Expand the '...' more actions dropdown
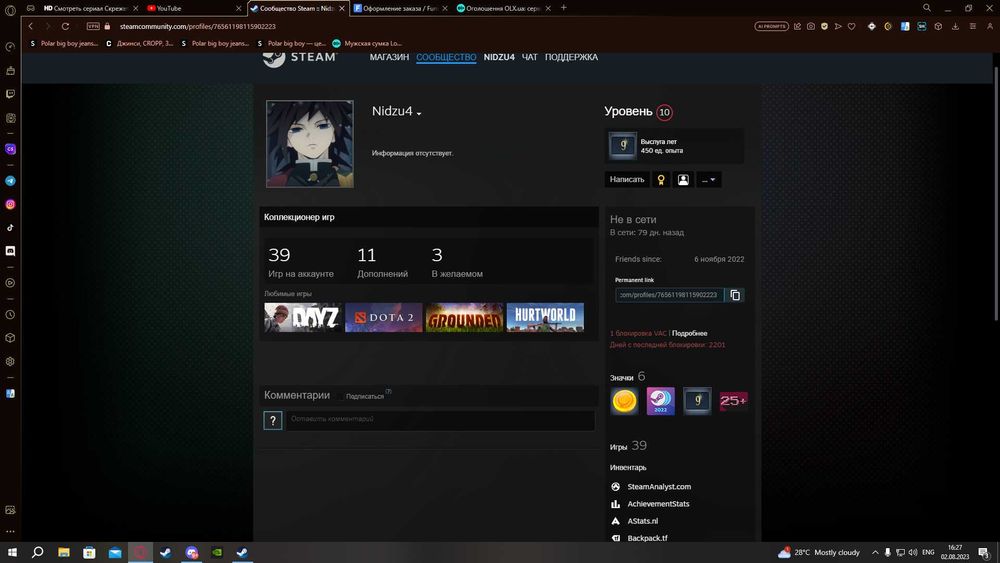1000x563 pixels. click(709, 180)
